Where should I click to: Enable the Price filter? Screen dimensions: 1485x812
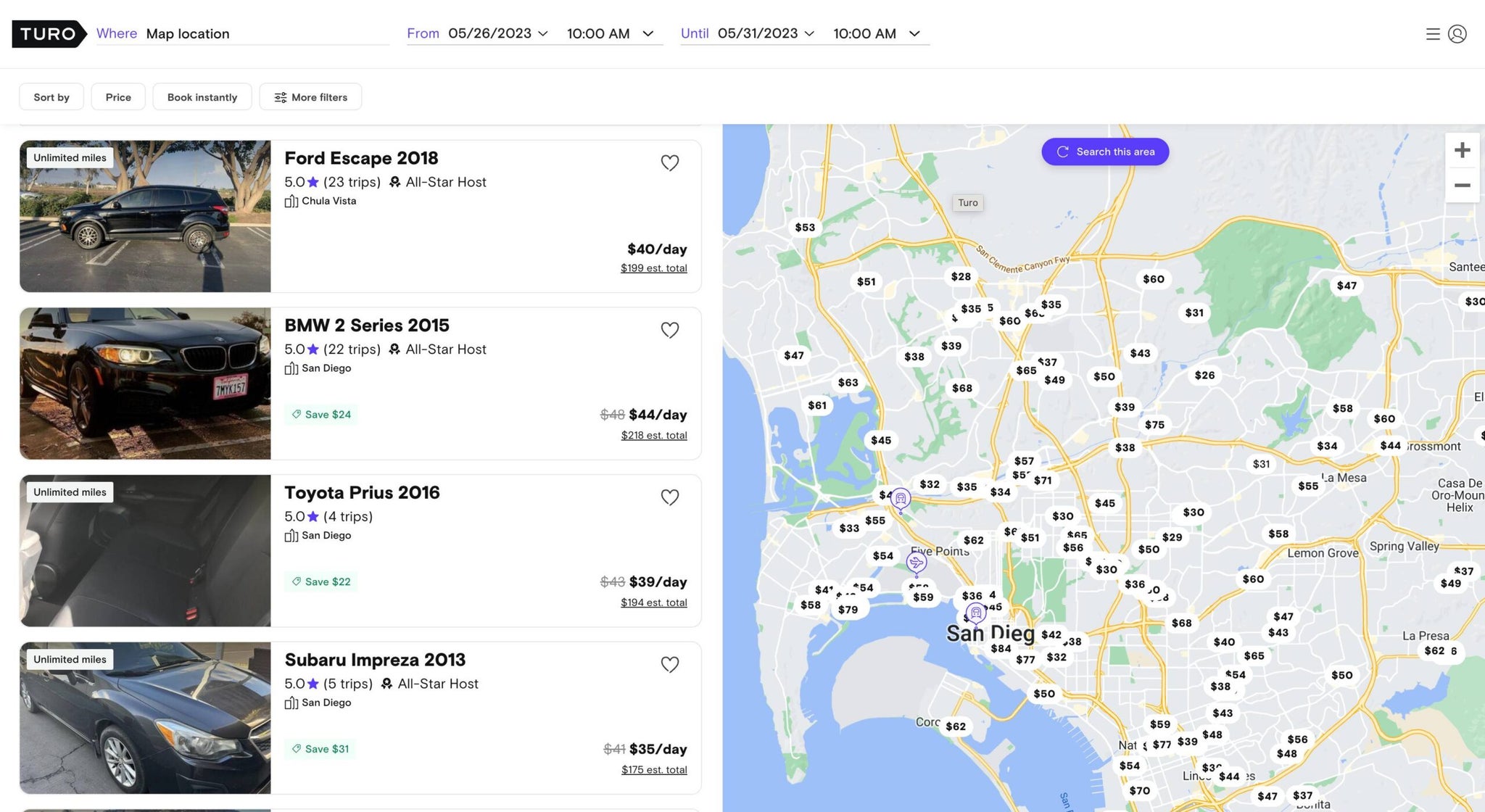pos(118,96)
